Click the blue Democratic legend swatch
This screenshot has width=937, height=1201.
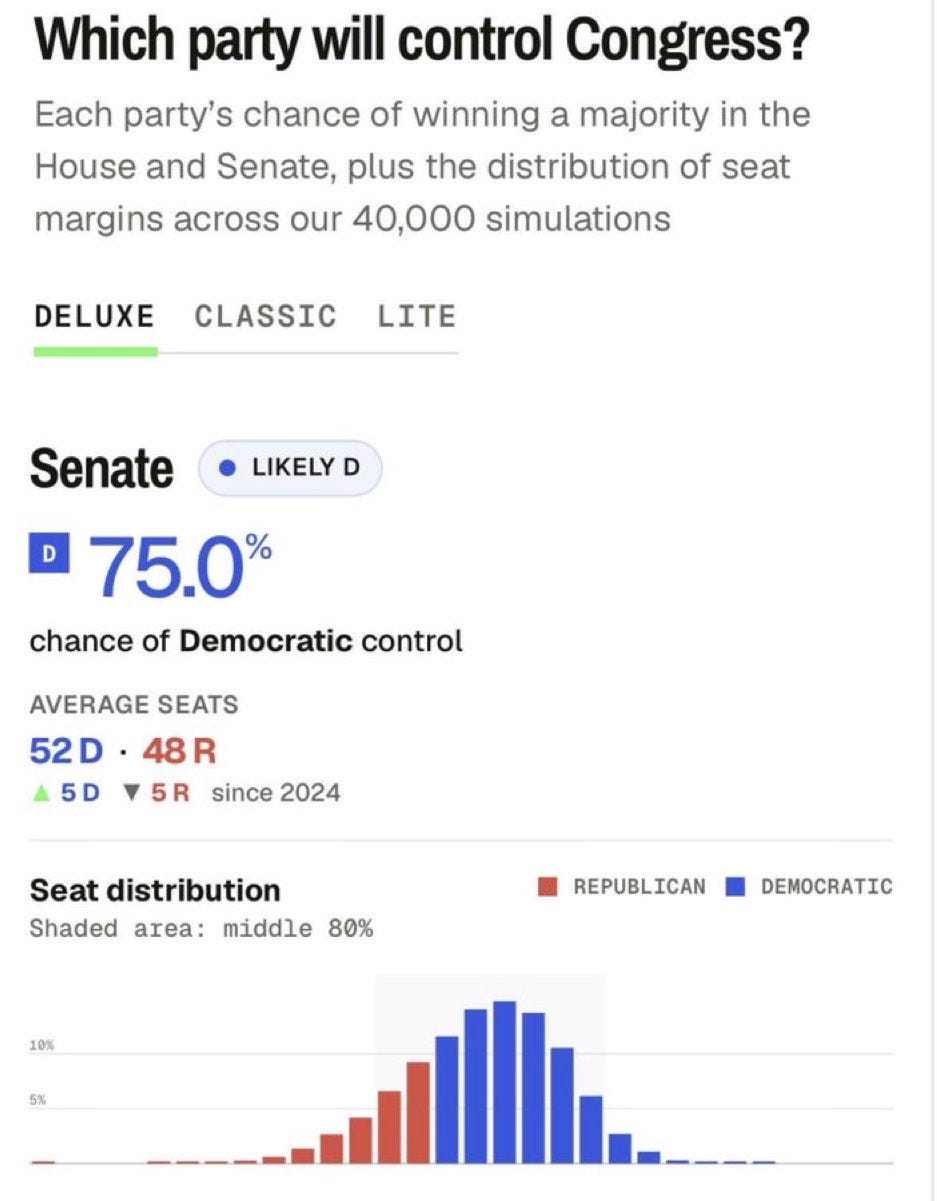click(736, 887)
